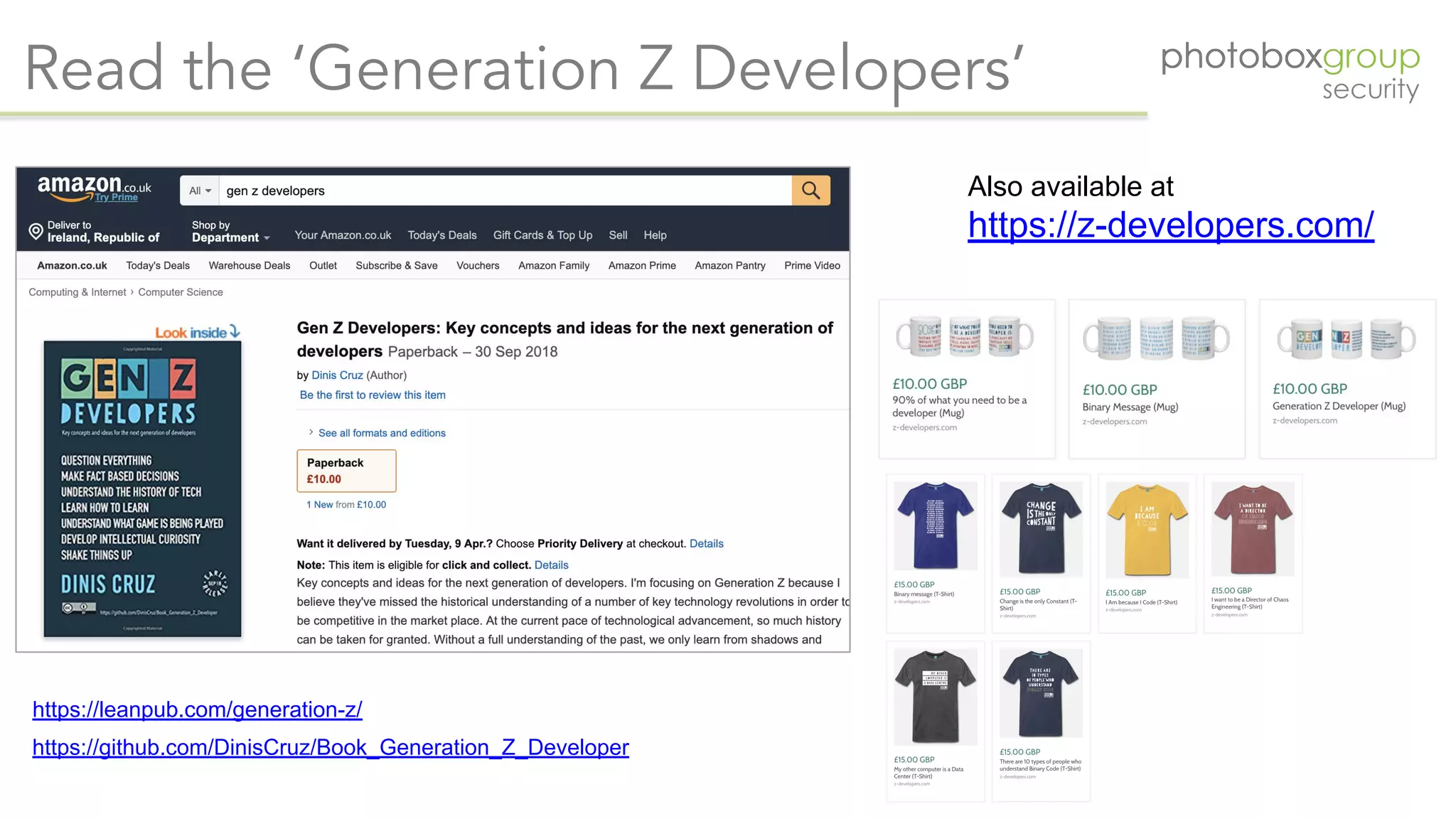Screen dimensions: 1456x819
Task: Click Today's Deals in the white sub-navigation
Action: [158, 265]
